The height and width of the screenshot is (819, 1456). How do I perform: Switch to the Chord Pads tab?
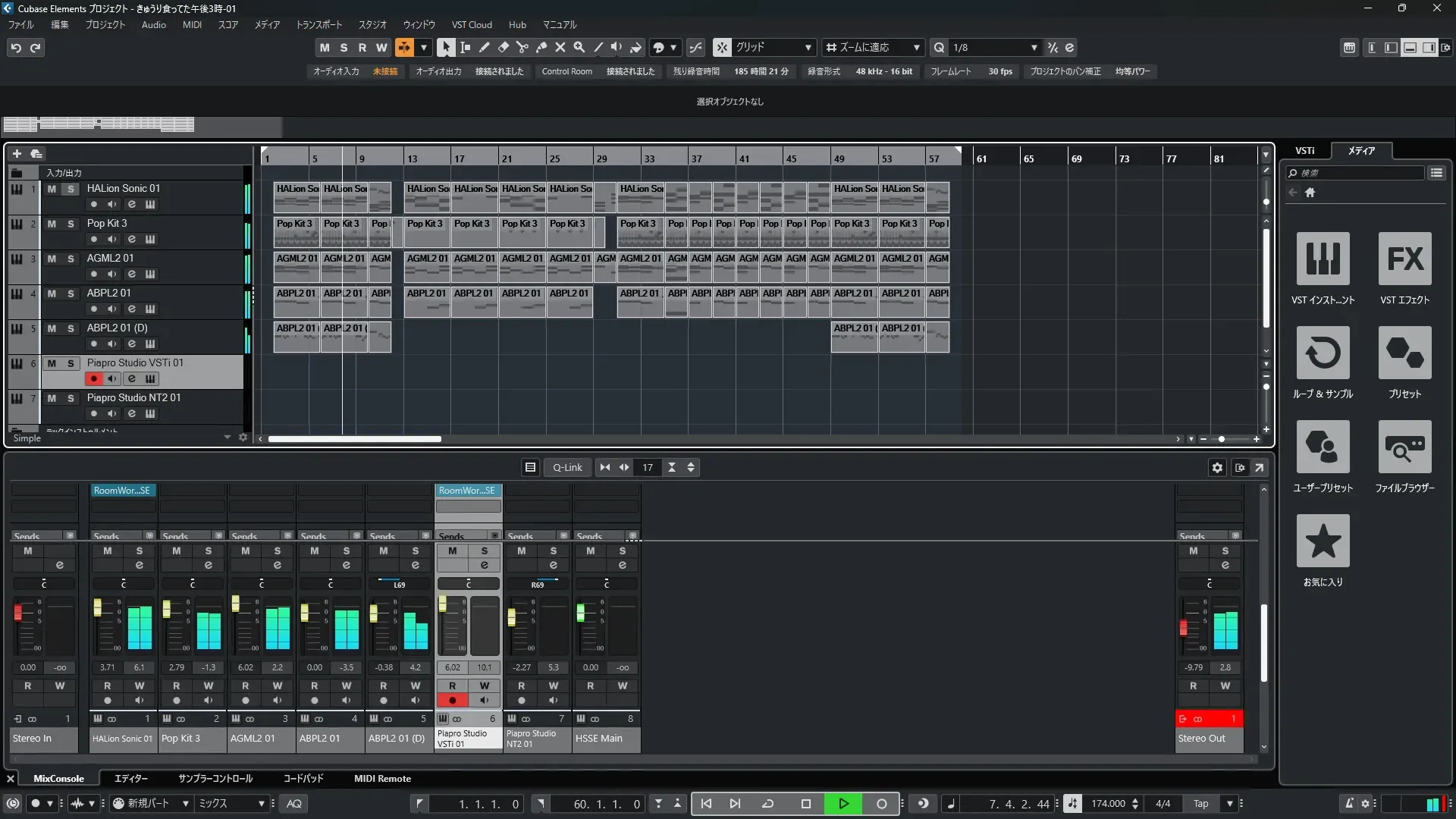point(303,779)
